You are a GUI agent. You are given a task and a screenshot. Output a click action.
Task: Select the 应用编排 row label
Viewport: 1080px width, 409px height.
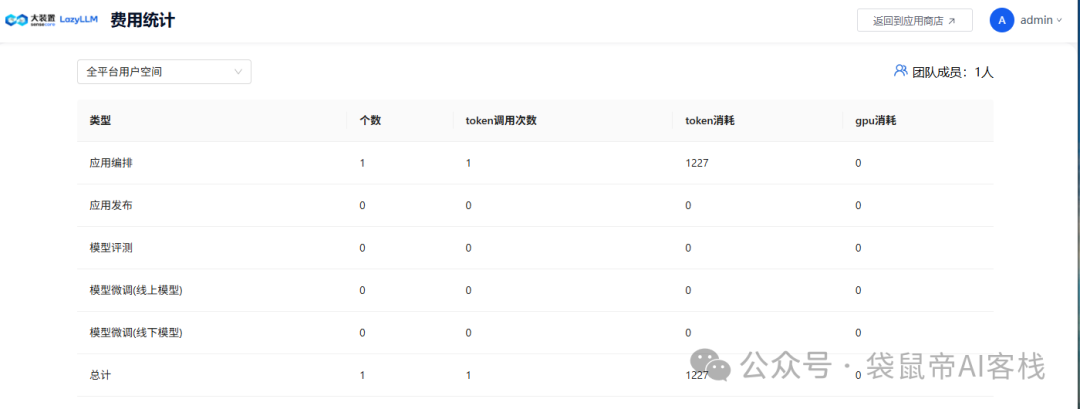tap(111, 163)
